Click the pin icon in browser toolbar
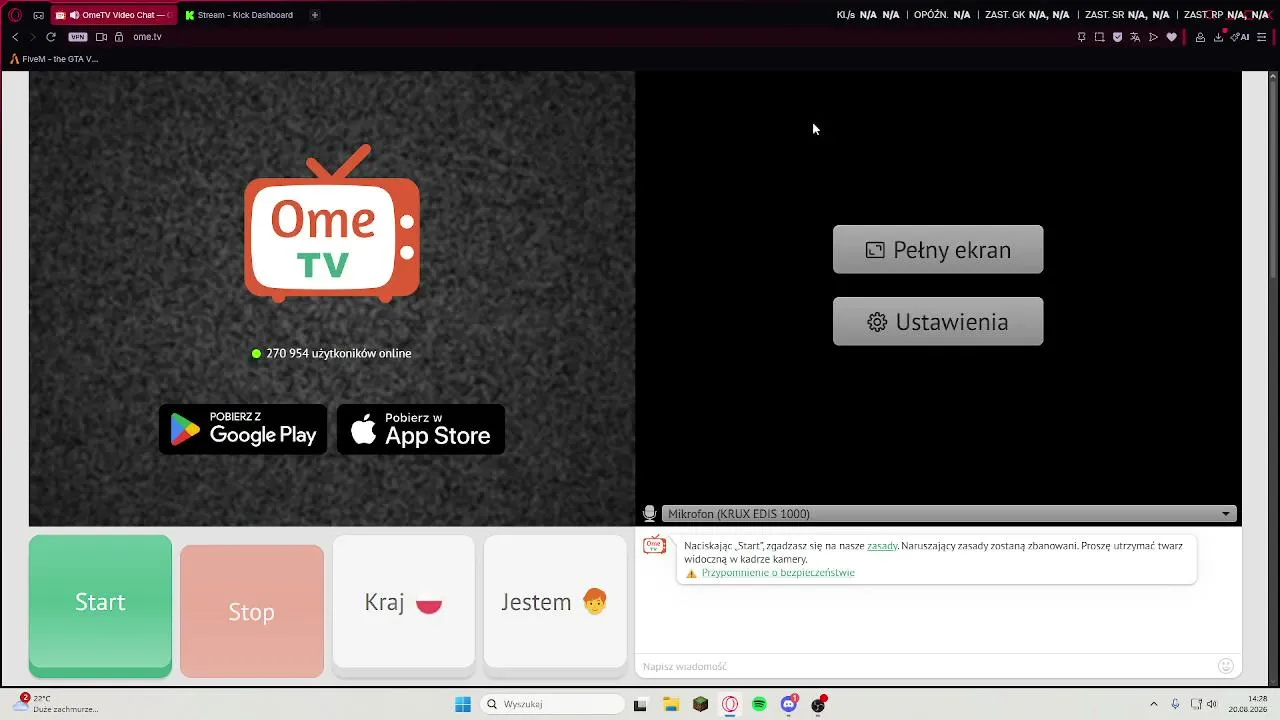1280x720 pixels. [x=1081, y=37]
